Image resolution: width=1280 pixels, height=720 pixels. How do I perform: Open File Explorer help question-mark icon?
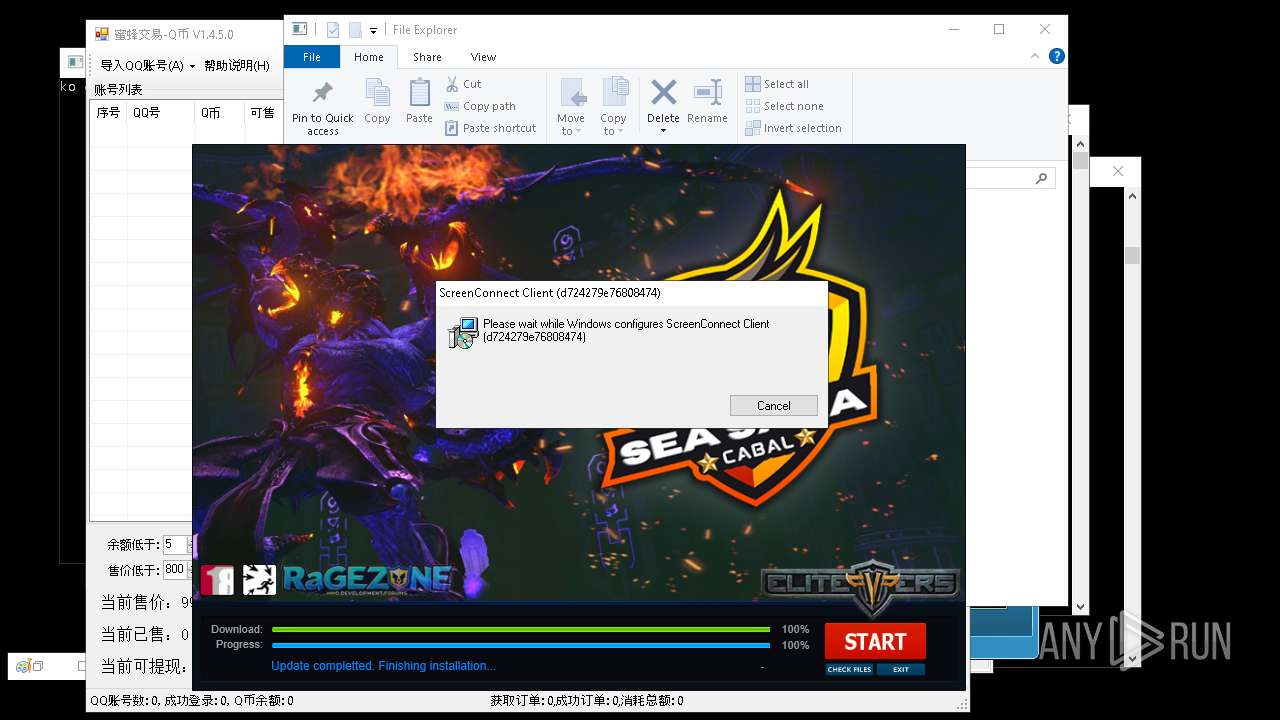[1056, 57]
